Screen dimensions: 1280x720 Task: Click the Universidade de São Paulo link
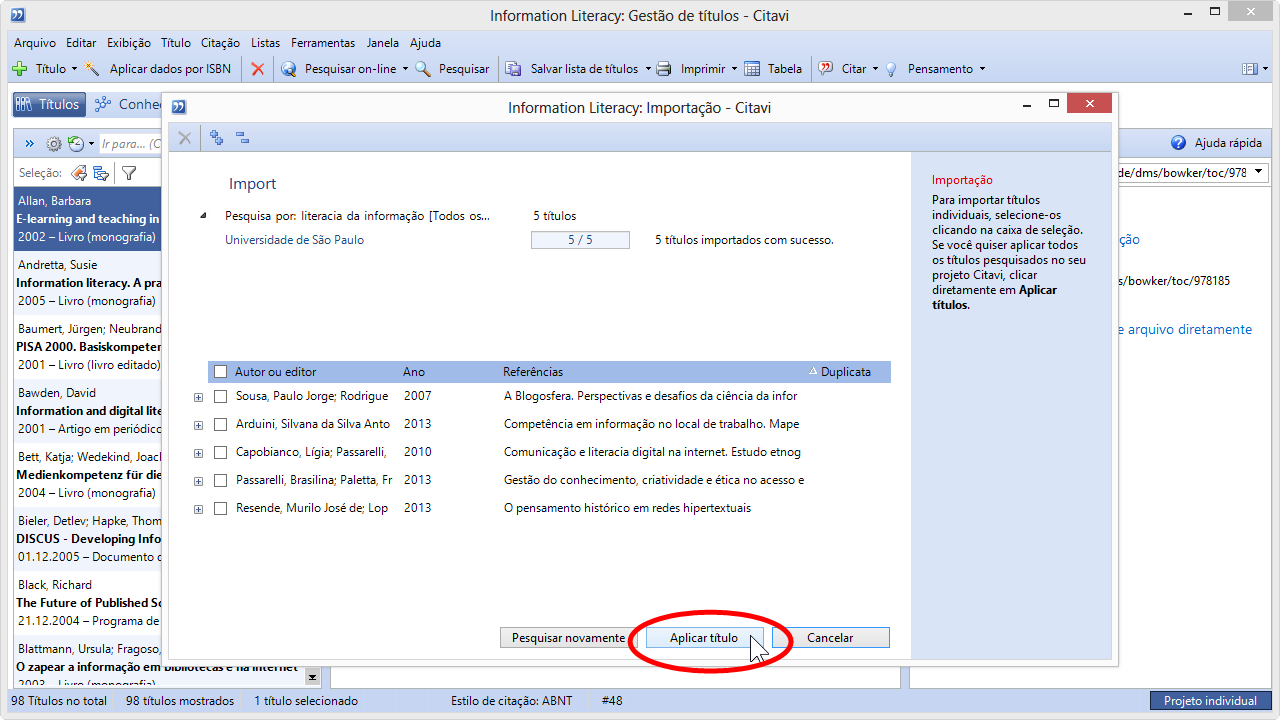[294, 240]
